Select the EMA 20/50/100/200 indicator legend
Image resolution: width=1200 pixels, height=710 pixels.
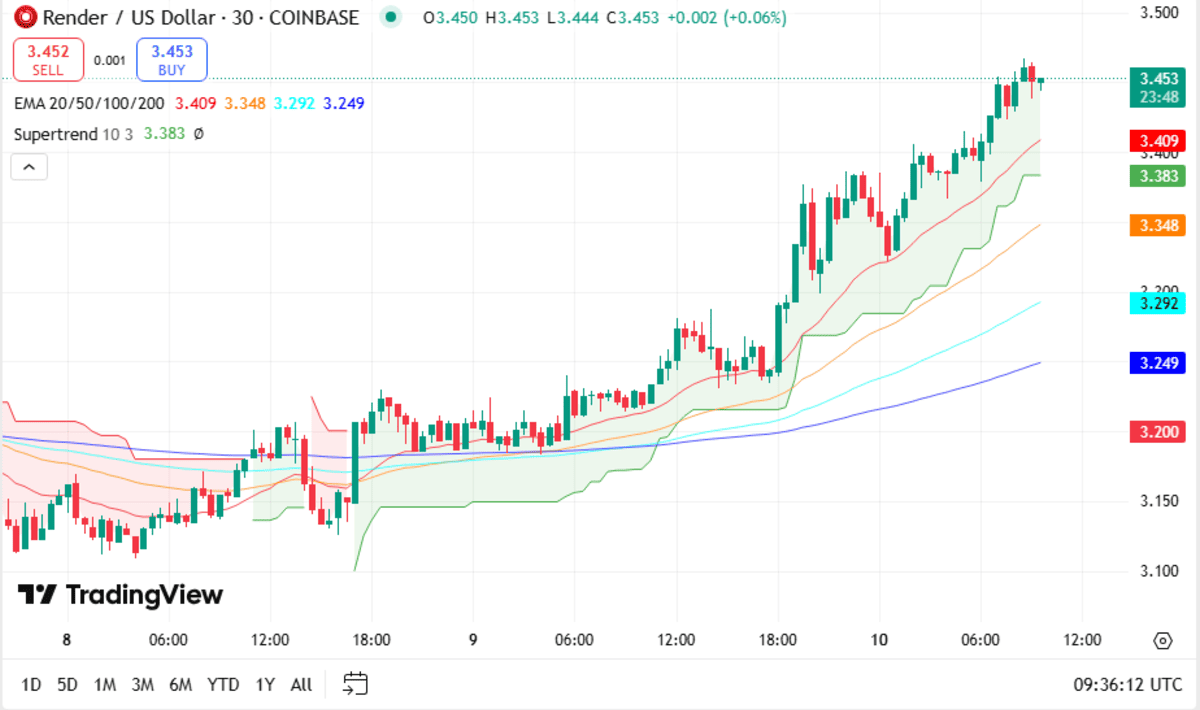[x=90, y=103]
